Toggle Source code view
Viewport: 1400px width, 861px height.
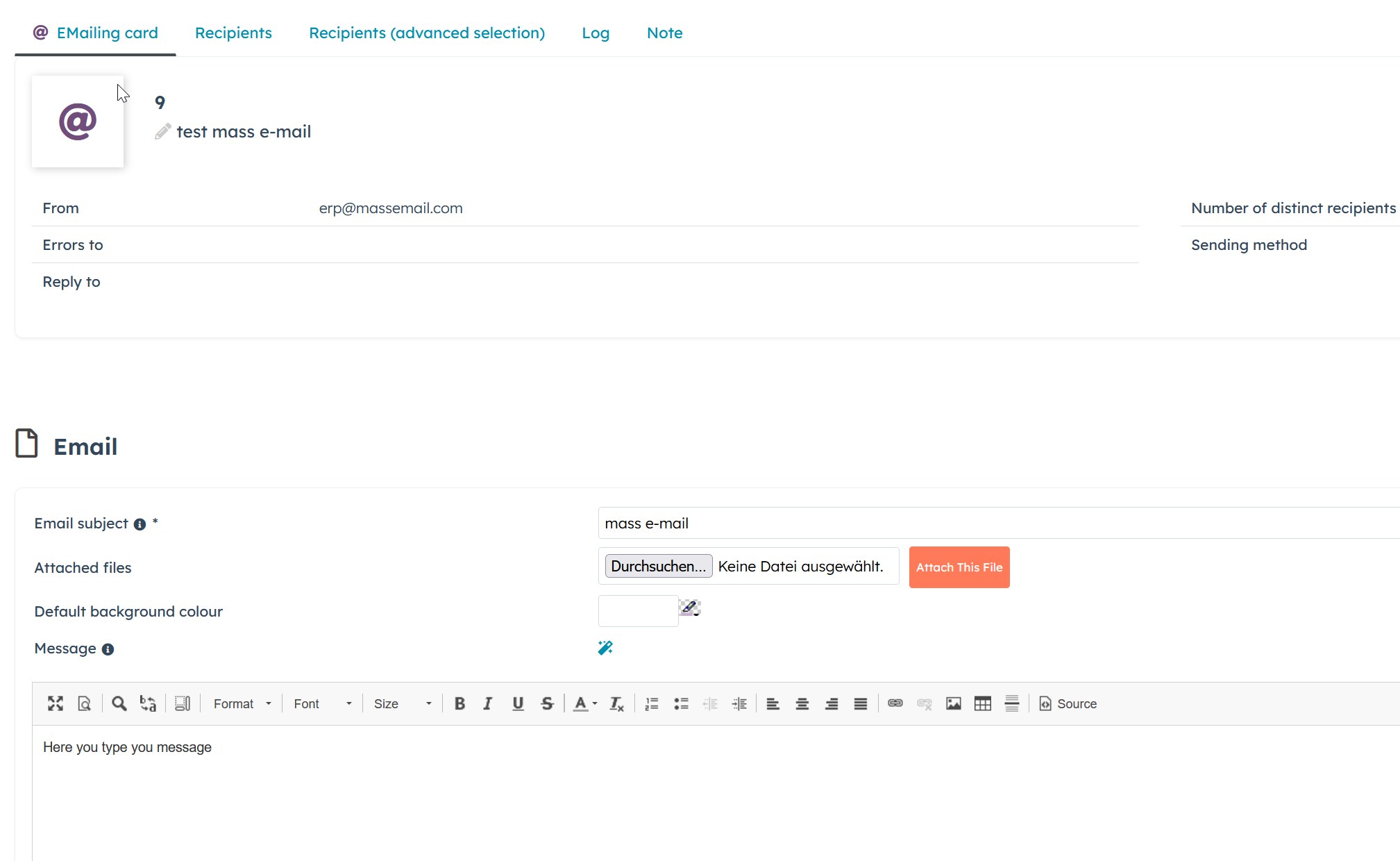point(1068,703)
